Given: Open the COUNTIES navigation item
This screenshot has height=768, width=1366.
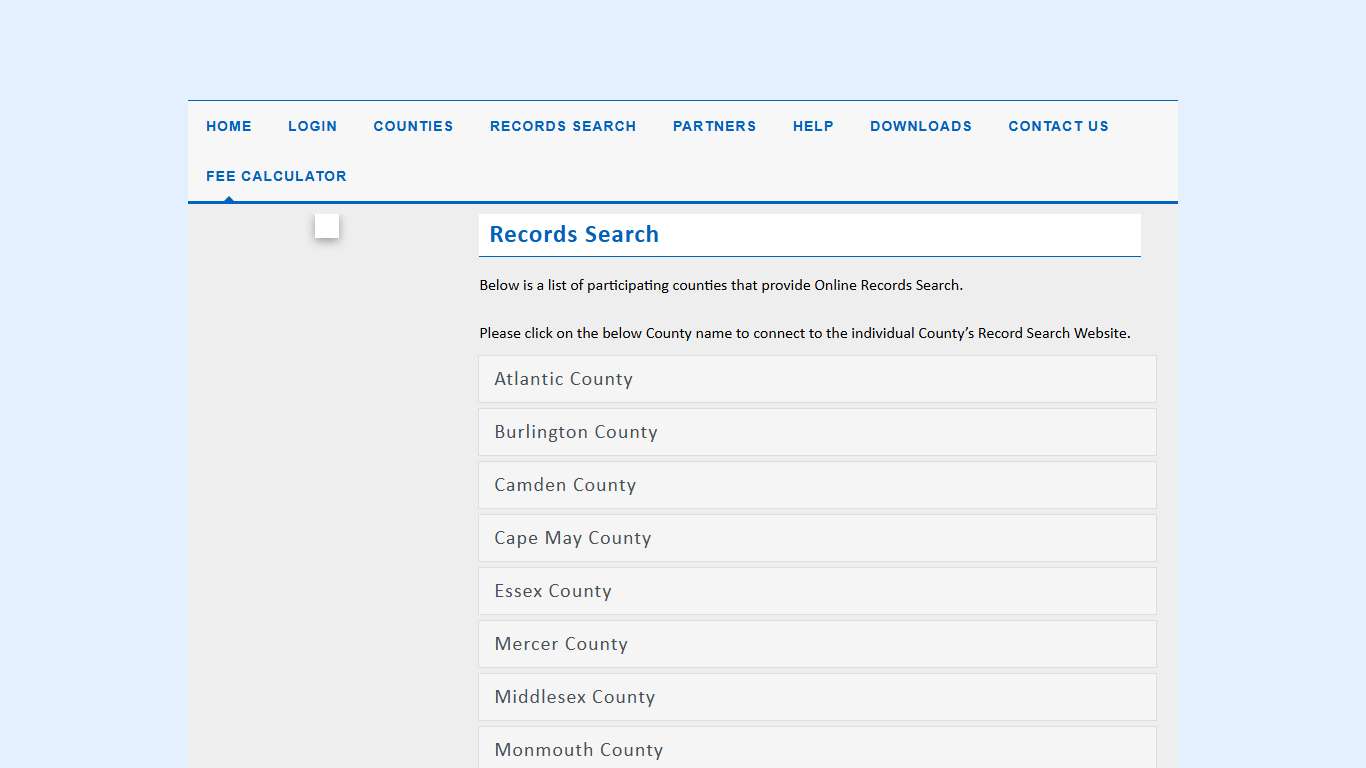Looking at the screenshot, I should [x=413, y=126].
